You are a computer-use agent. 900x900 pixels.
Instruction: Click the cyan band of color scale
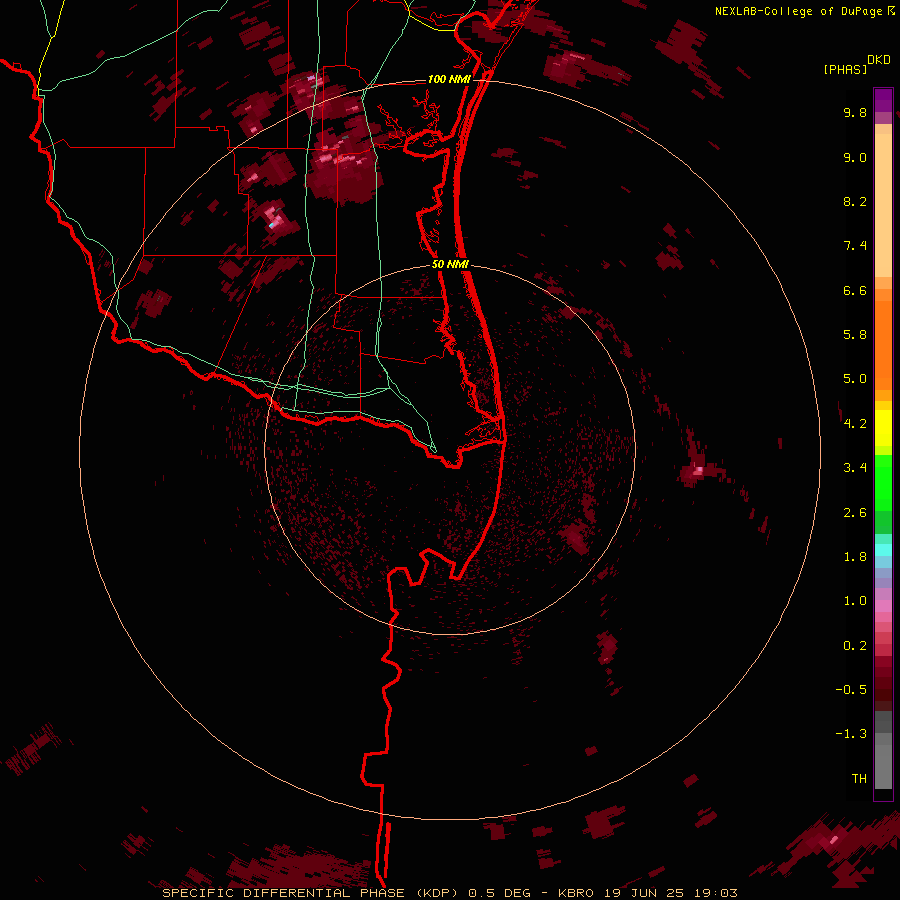pyautogui.click(x=883, y=550)
